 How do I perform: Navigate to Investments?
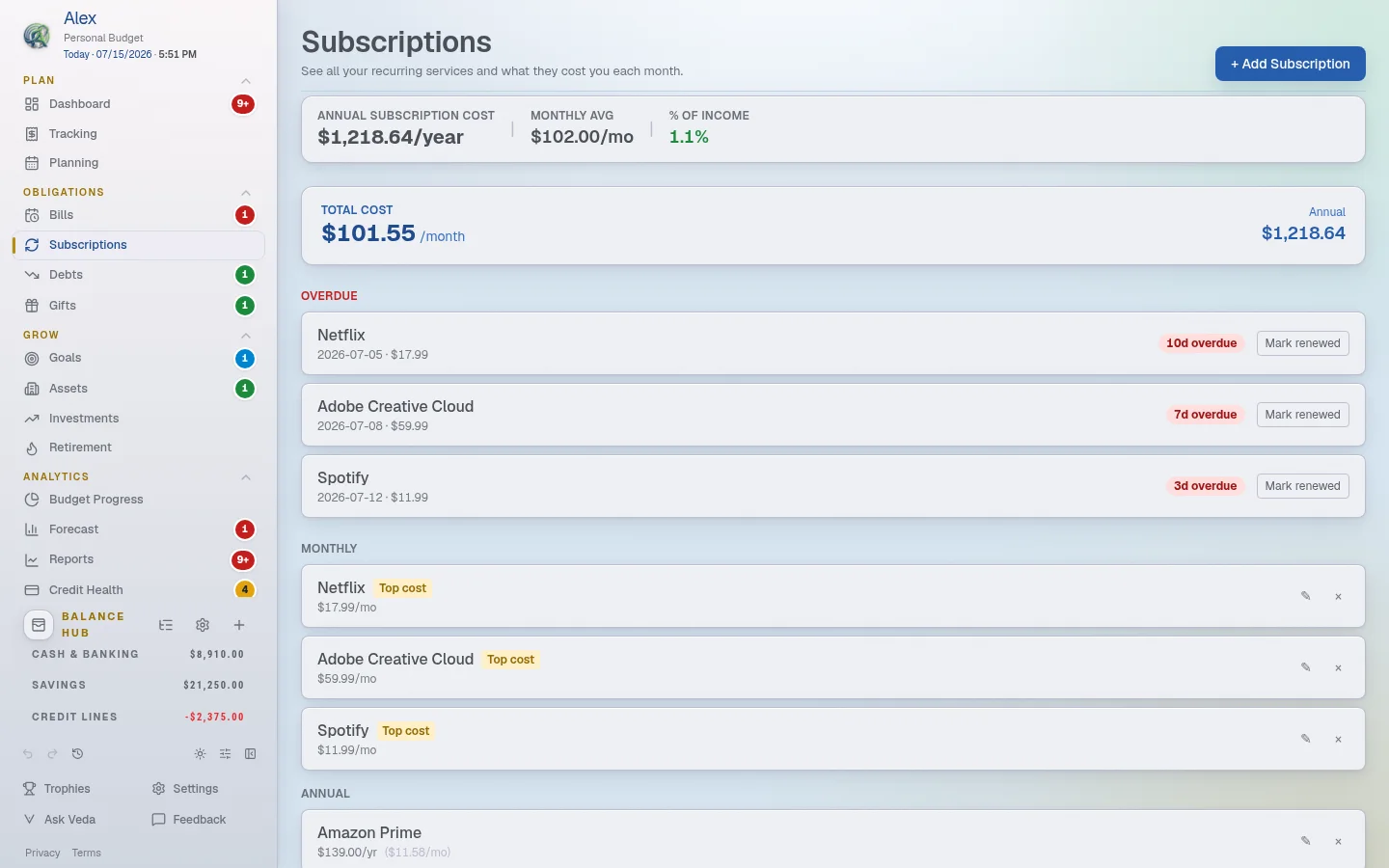[x=139, y=419]
